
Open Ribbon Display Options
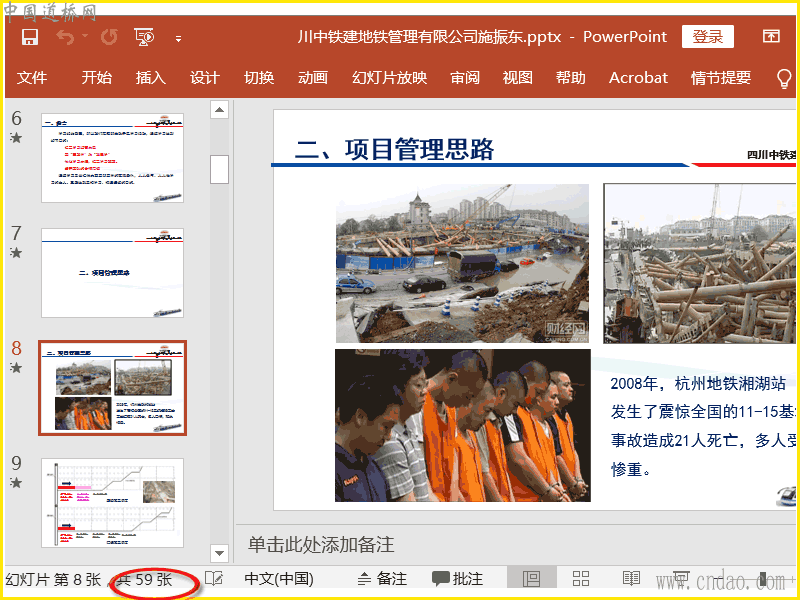(x=771, y=37)
